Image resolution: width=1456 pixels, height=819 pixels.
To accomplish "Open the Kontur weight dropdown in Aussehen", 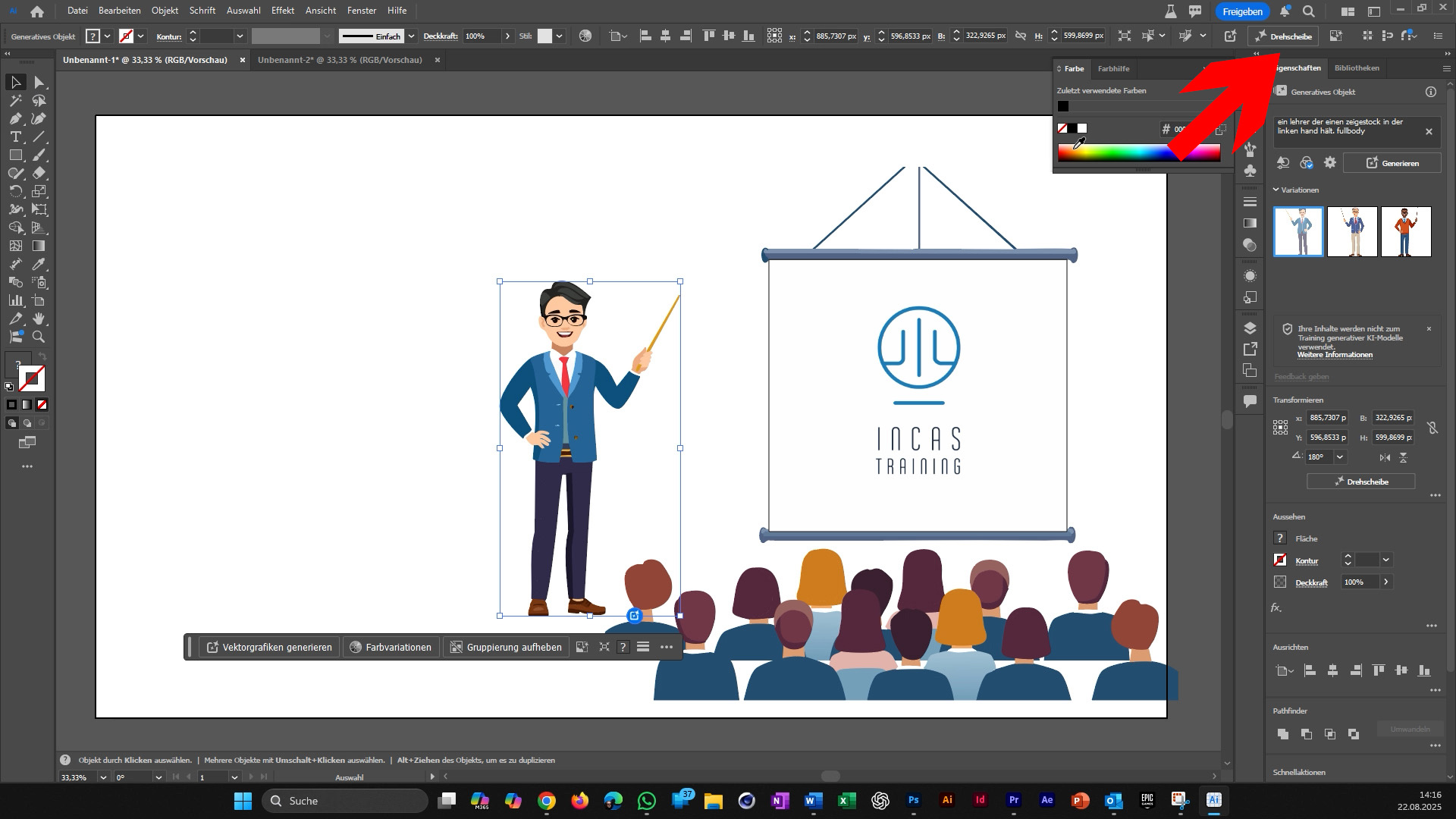I will 1385,560.
